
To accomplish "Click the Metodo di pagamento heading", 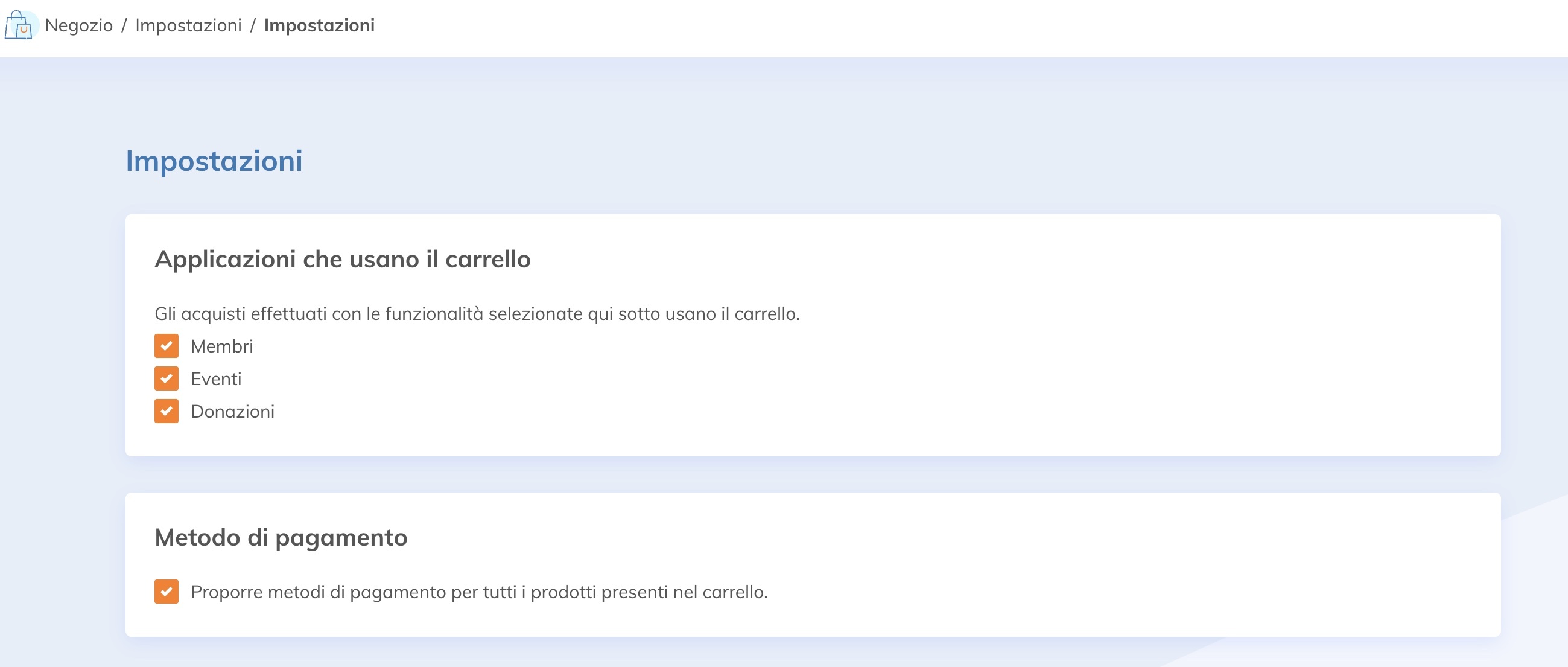I will coord(282,537).
